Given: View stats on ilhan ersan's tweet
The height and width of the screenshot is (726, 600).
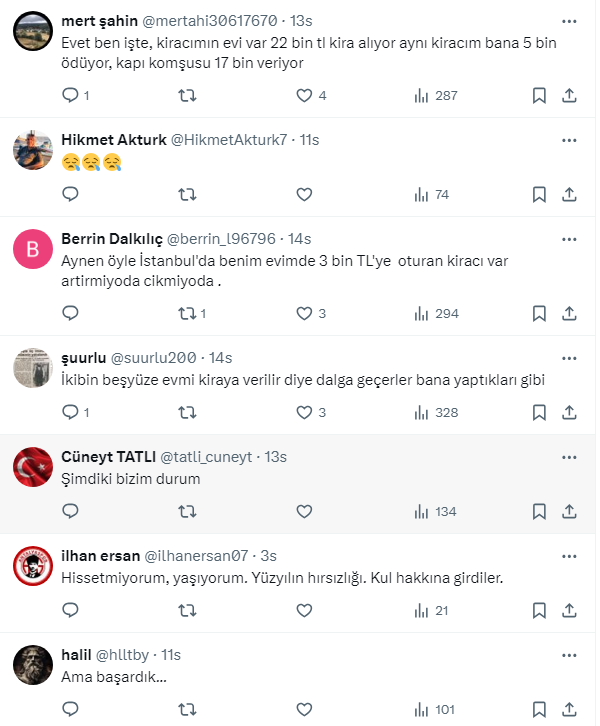Looking at the screenshot, I should click(x=422, y=610).
